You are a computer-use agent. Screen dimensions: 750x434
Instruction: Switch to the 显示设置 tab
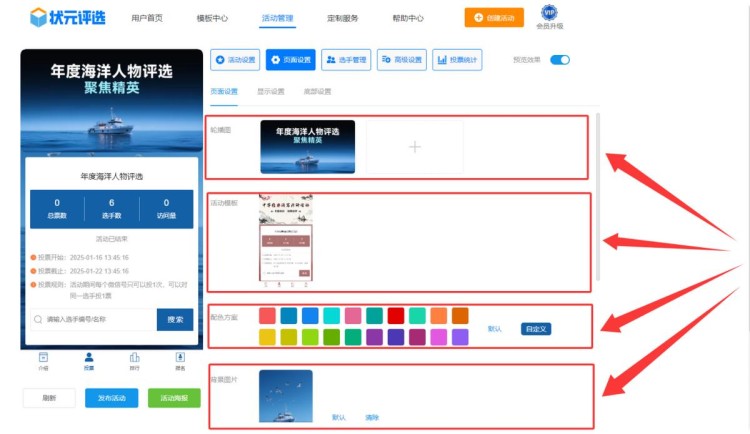pyautogui.click(x=270, y=91)
